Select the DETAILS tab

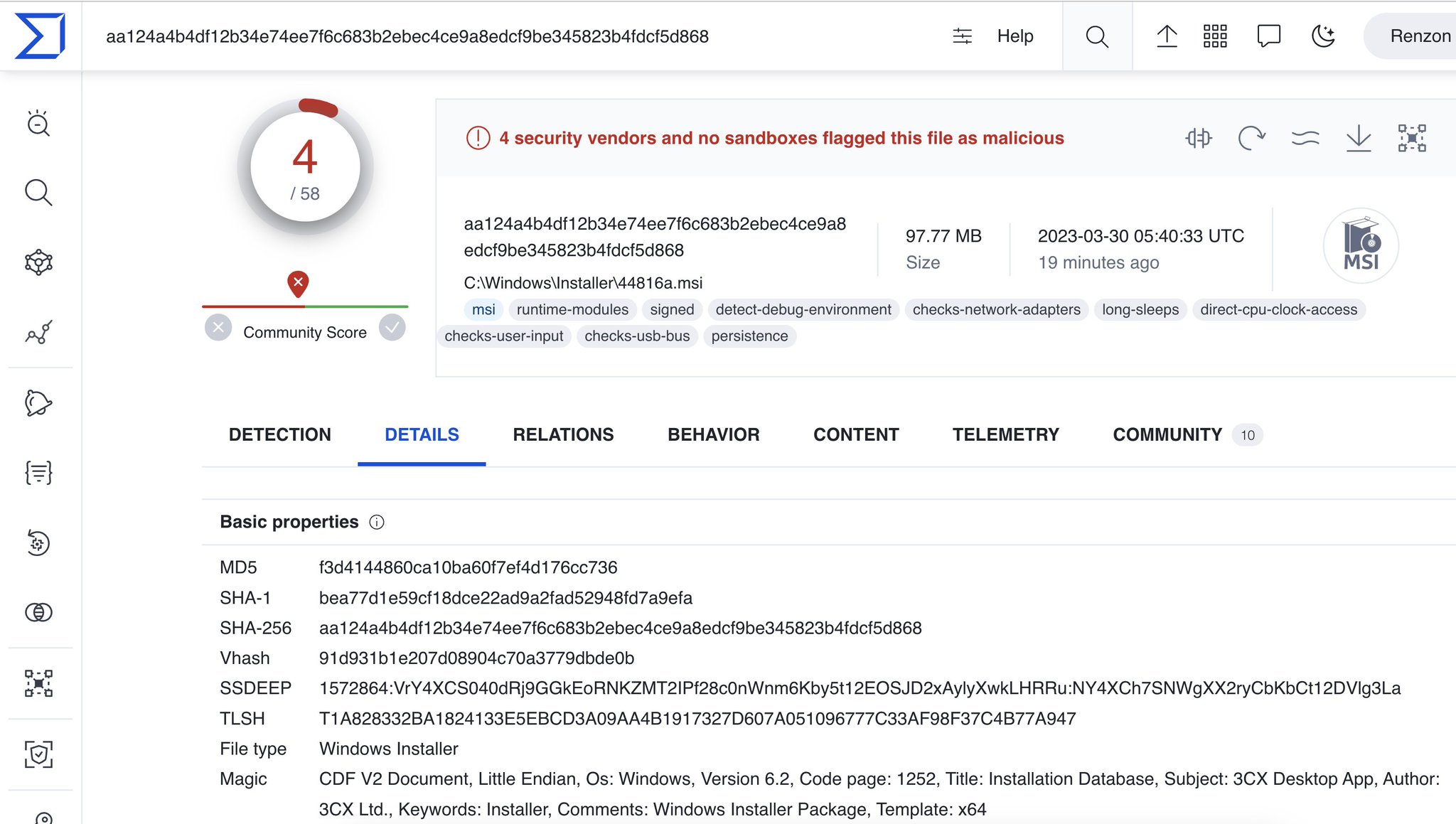tap(422, 434)
